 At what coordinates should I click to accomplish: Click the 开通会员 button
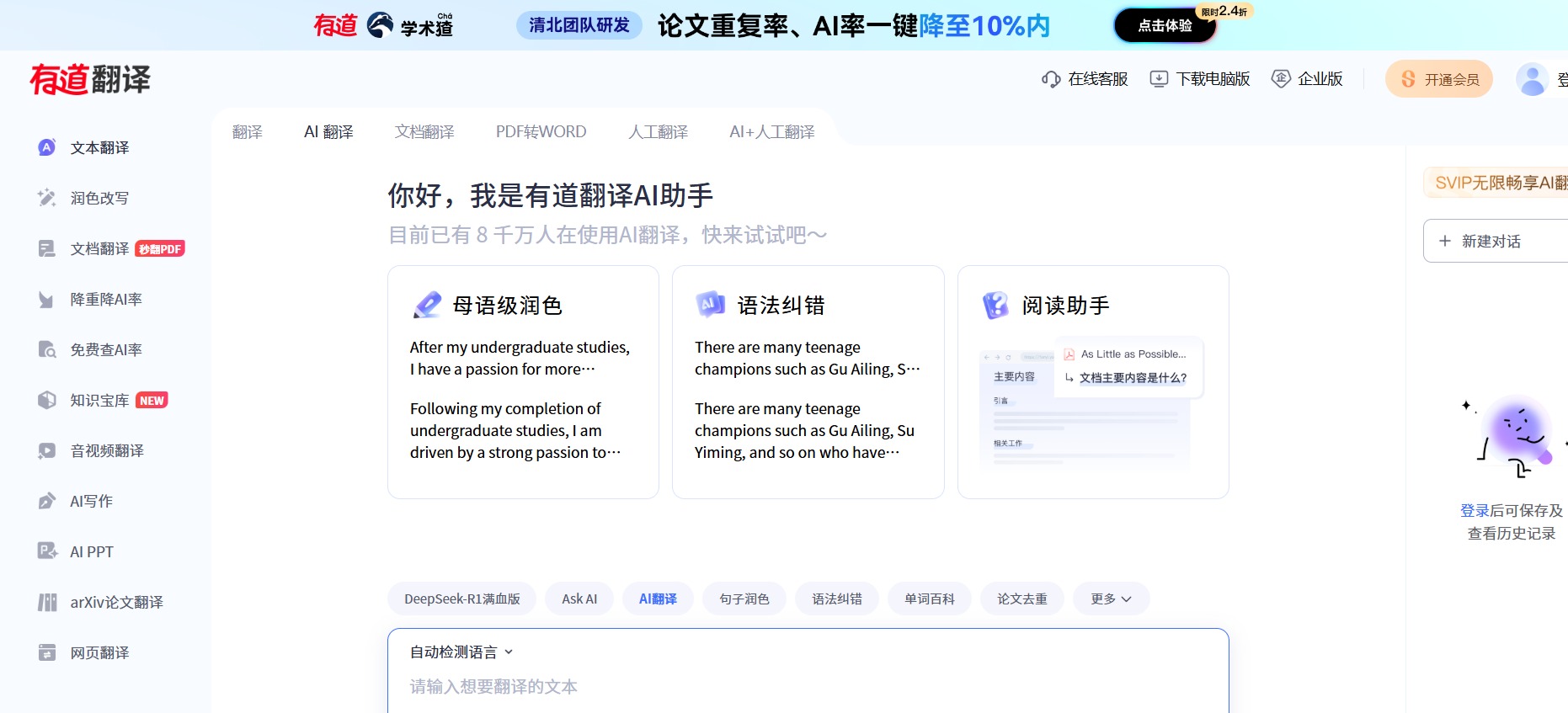1439,79
